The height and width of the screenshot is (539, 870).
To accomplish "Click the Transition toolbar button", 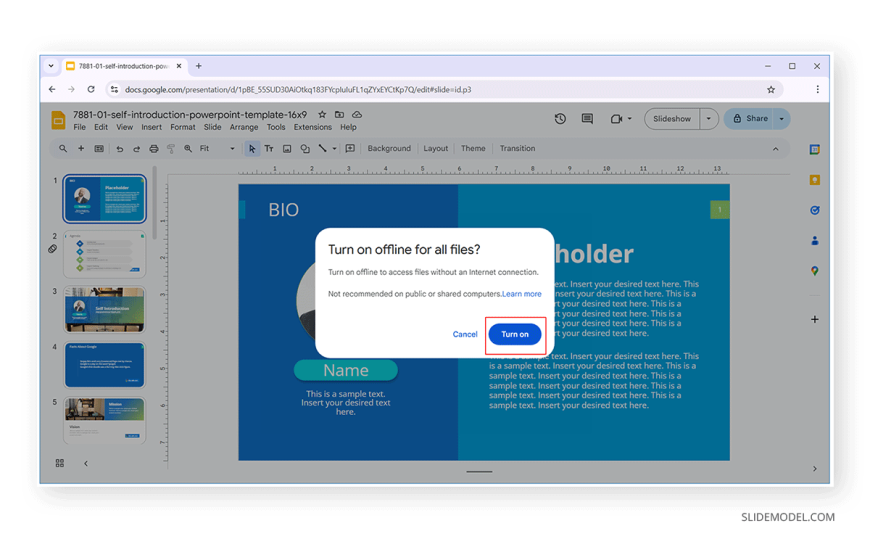I will click(x=517, y=149).
